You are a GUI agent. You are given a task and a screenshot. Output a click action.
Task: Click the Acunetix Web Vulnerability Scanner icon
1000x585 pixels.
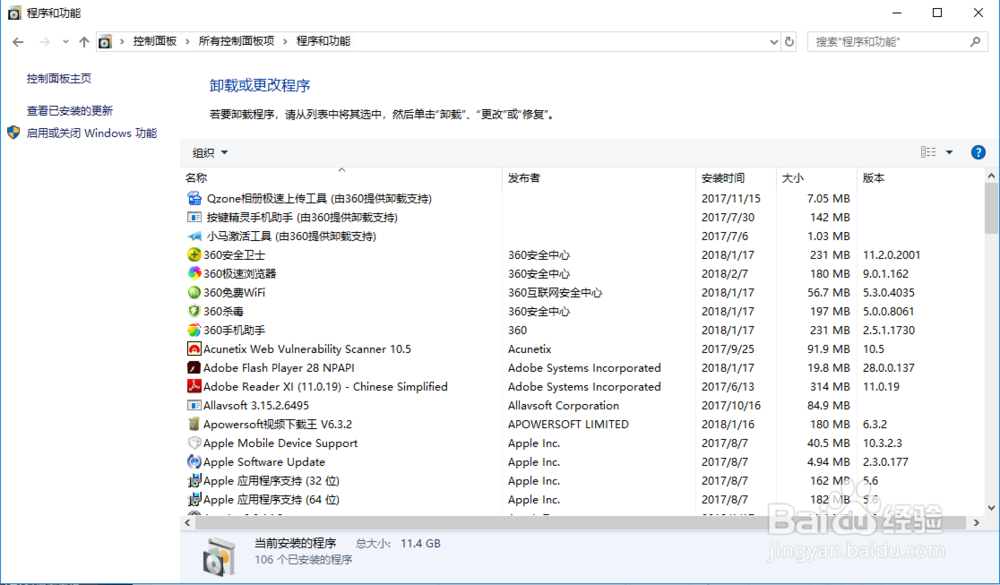pyautogui.click(x=194, y=349)
